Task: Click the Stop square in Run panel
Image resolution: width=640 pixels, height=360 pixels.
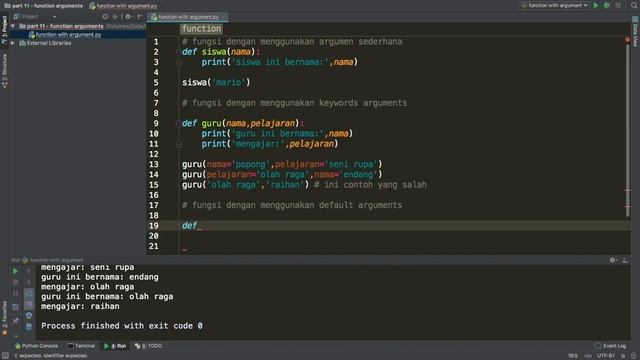Action: [x=16, y=282]
